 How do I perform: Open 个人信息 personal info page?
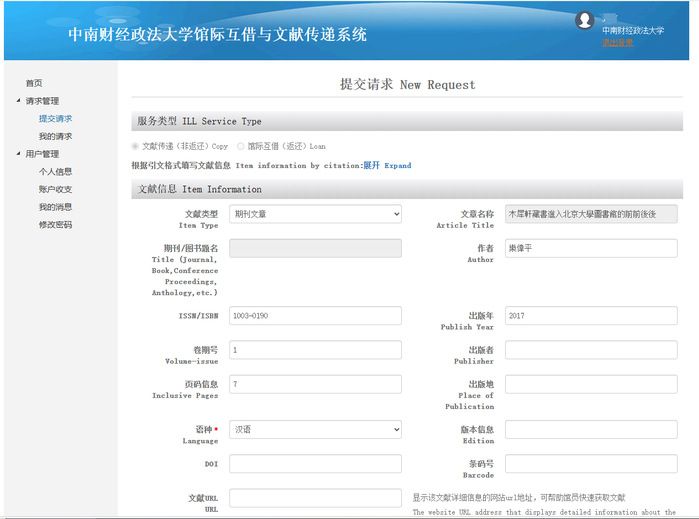coord(55,172)
